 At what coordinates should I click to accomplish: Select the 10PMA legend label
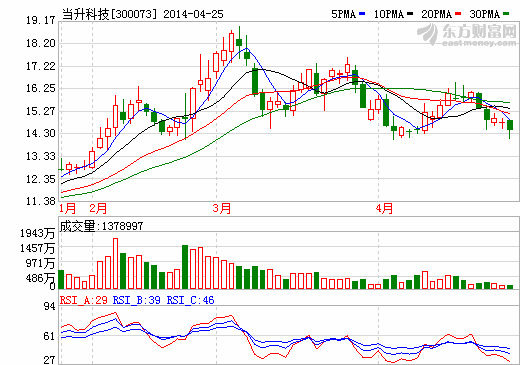389,14
